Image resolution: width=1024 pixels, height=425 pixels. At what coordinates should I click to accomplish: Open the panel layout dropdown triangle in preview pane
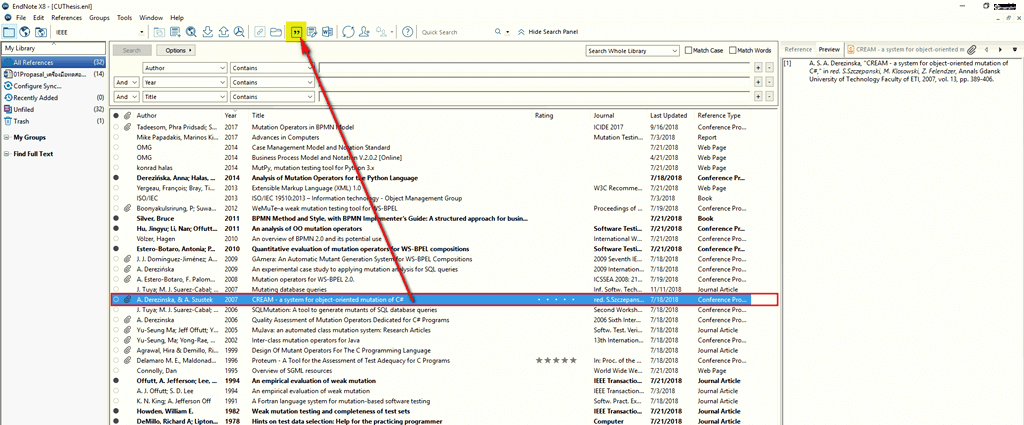[x=1014, y=50]
